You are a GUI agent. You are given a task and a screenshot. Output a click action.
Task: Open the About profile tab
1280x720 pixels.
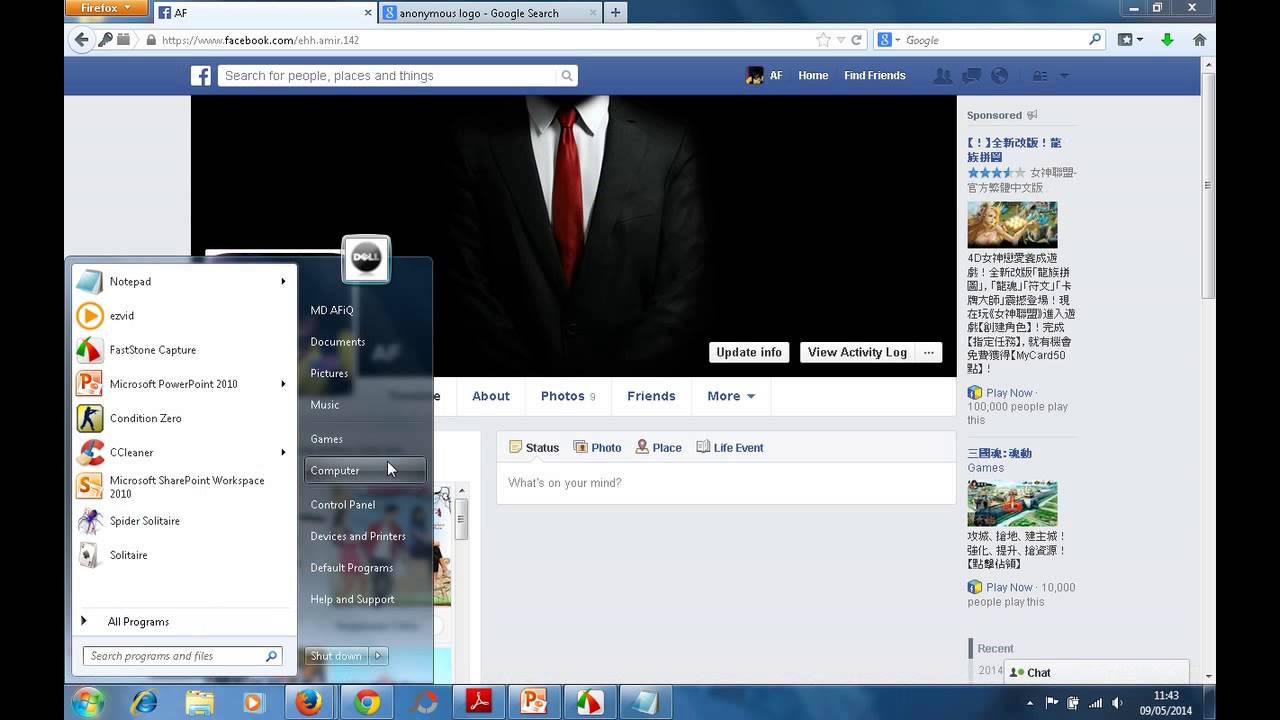pos(491,396)
